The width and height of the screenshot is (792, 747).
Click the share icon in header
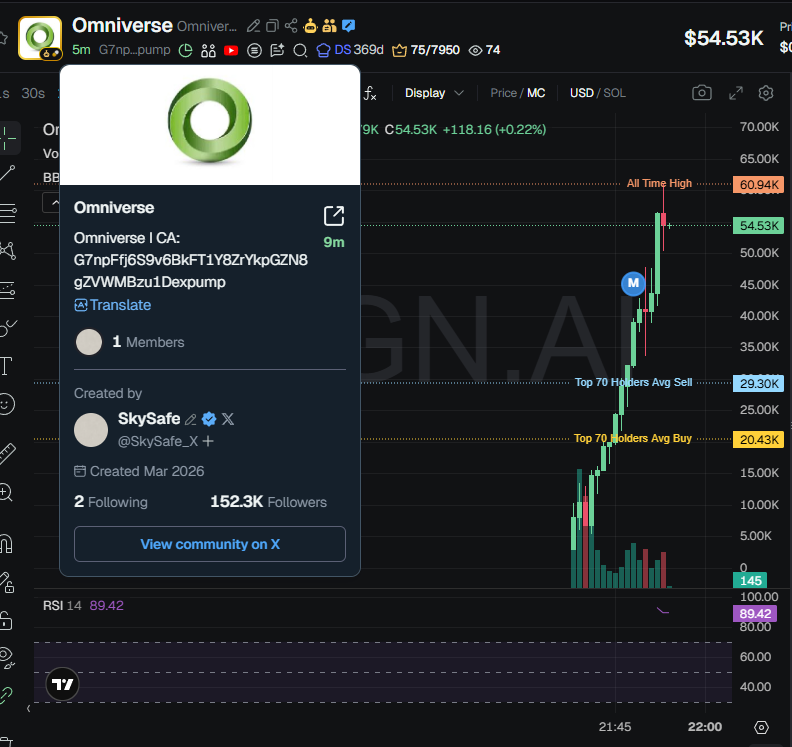(x=291, y=26)
